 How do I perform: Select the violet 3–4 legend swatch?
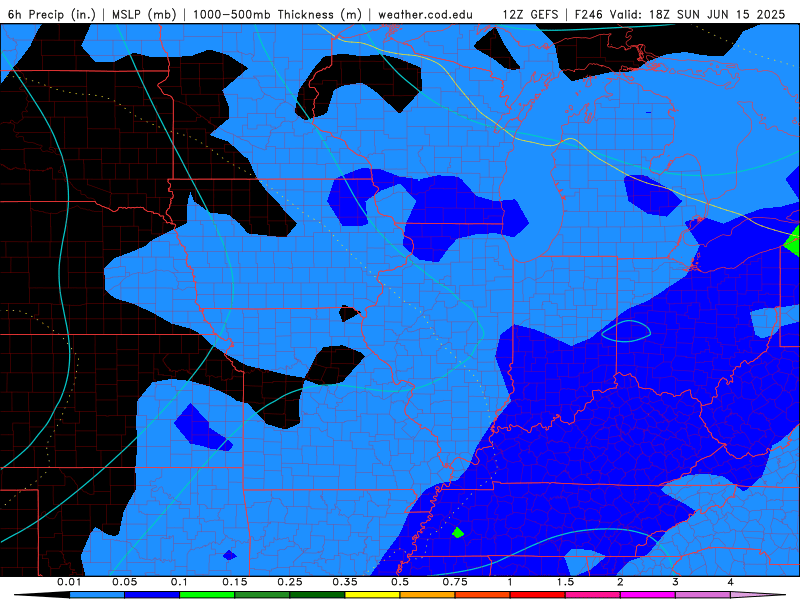[x=703, y=595]
